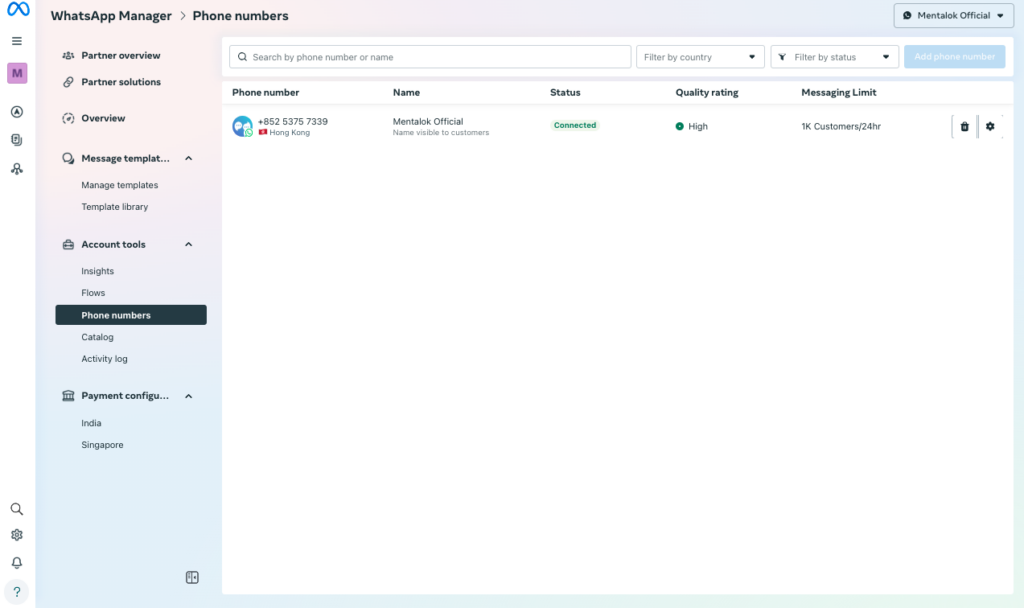Image resolution: width=1024 pixels, height=608 pixels.
Task: Open the documents icon in left rail
Action: coord(17,140)
